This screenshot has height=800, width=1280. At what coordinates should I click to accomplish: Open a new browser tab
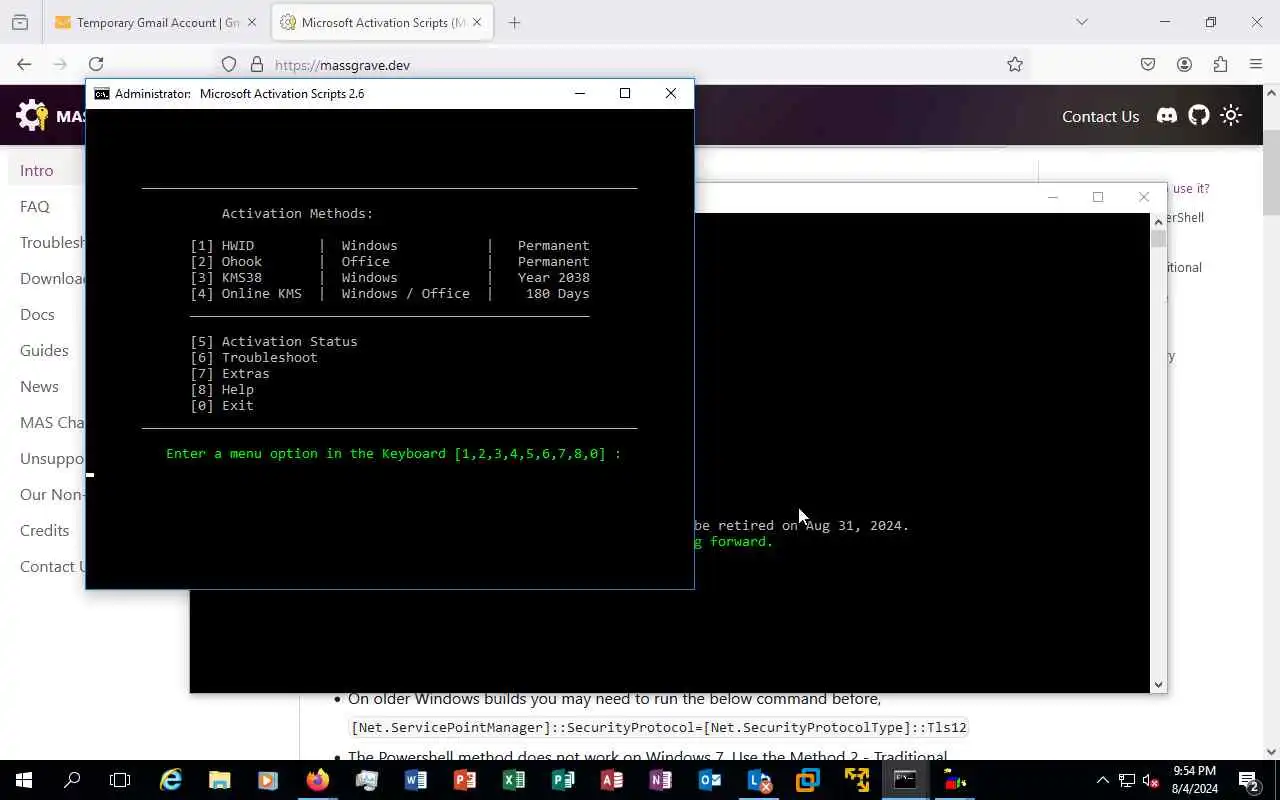point(514,22)
